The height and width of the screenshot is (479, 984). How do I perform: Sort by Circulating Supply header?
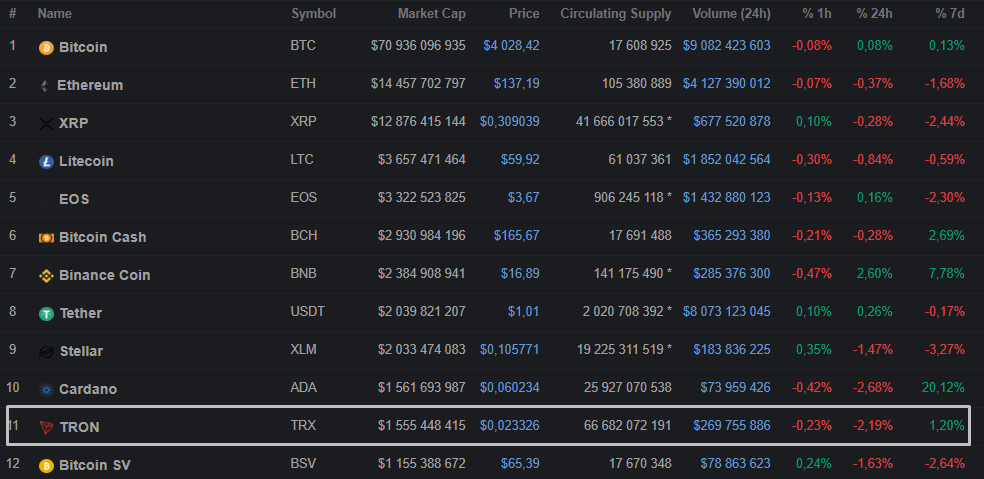[615, 14]
